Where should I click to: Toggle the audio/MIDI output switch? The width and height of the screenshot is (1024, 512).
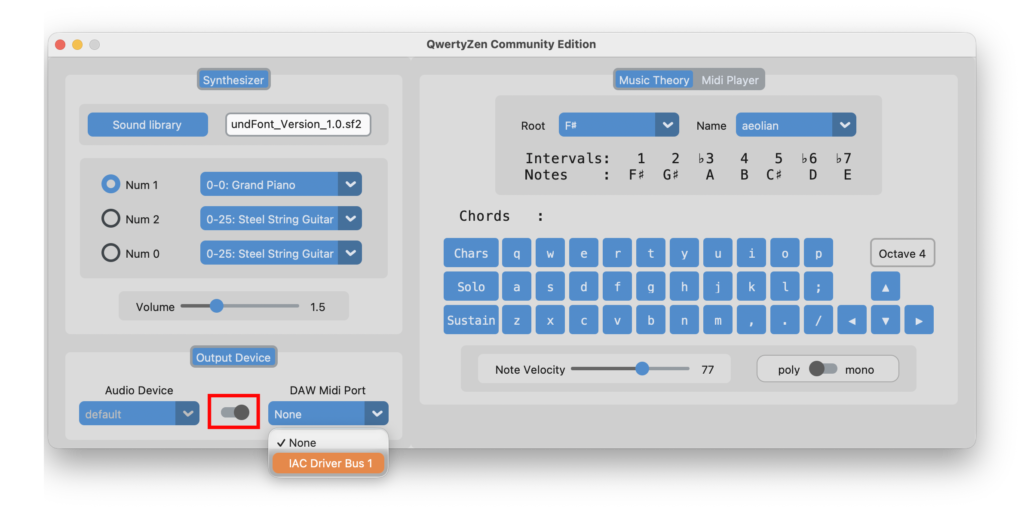(234, 412)
